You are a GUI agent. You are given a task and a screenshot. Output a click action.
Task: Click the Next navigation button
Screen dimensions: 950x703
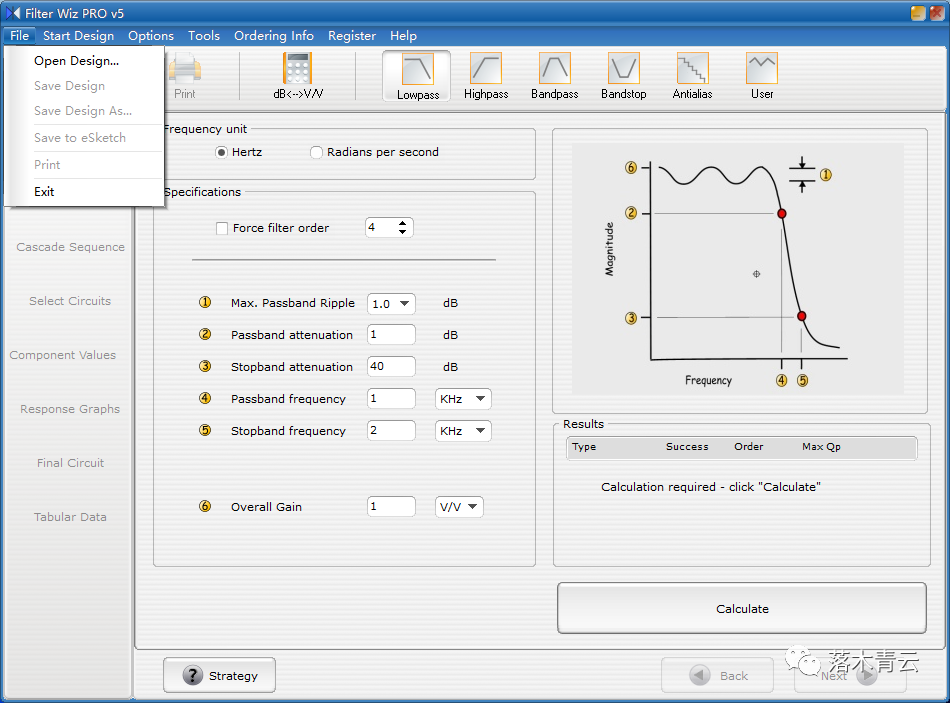coord(850,675)
